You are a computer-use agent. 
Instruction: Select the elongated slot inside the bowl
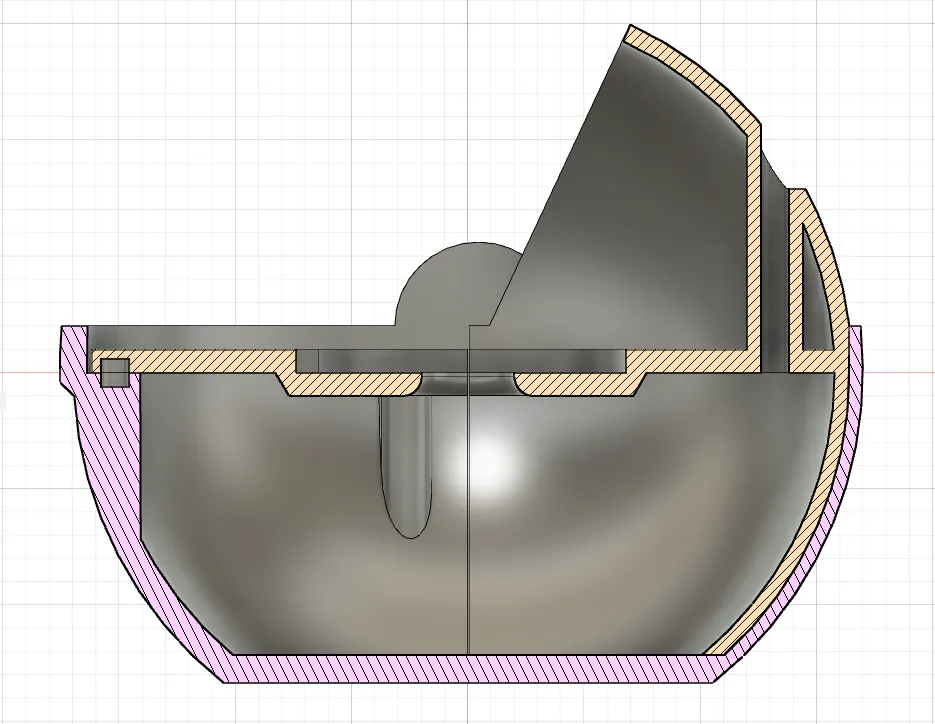(x=405, y=466)
